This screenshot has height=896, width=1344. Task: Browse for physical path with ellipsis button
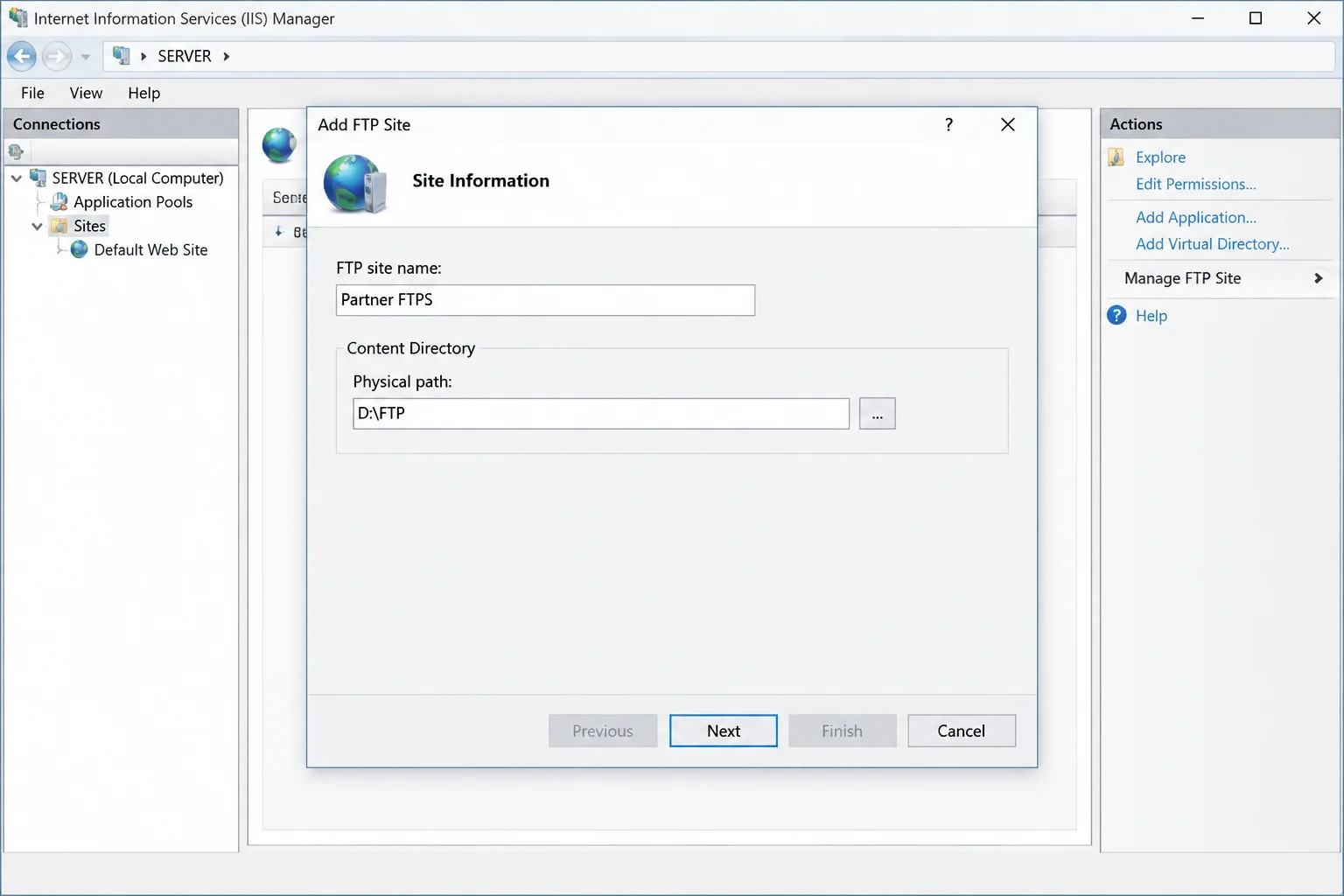tap(877, 414)
